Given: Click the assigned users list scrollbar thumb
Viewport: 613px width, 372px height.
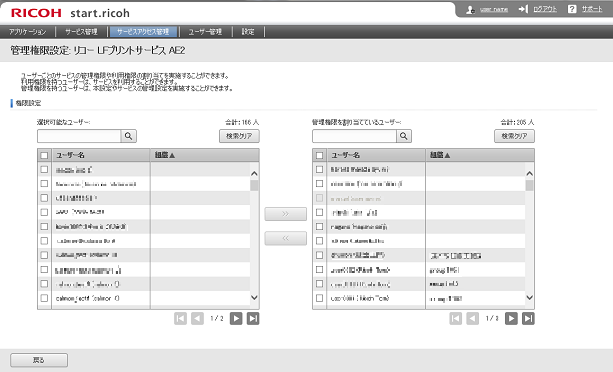Looking at the screenshot, I should coord(529,185).
